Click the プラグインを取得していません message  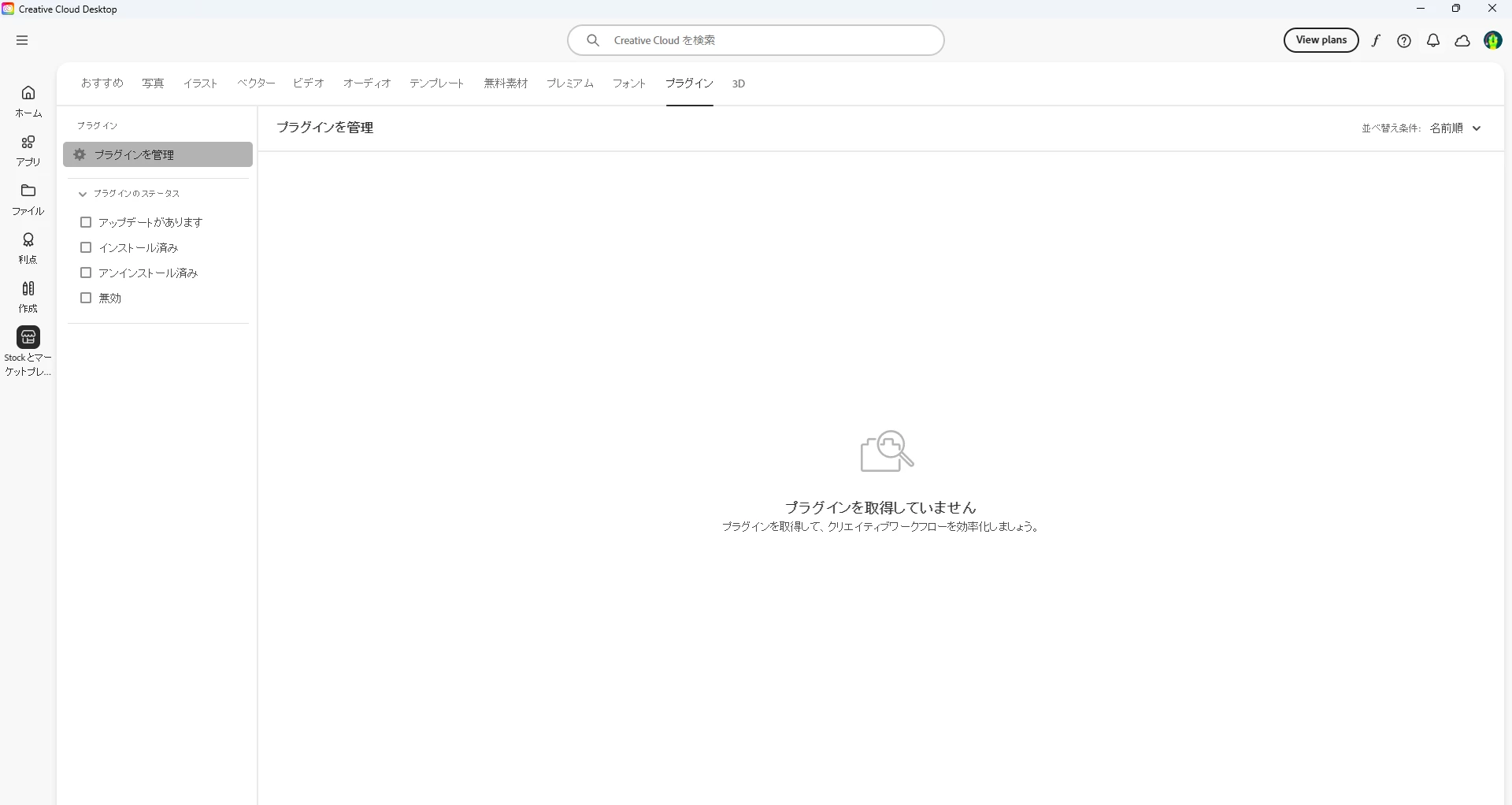[880, 507]
